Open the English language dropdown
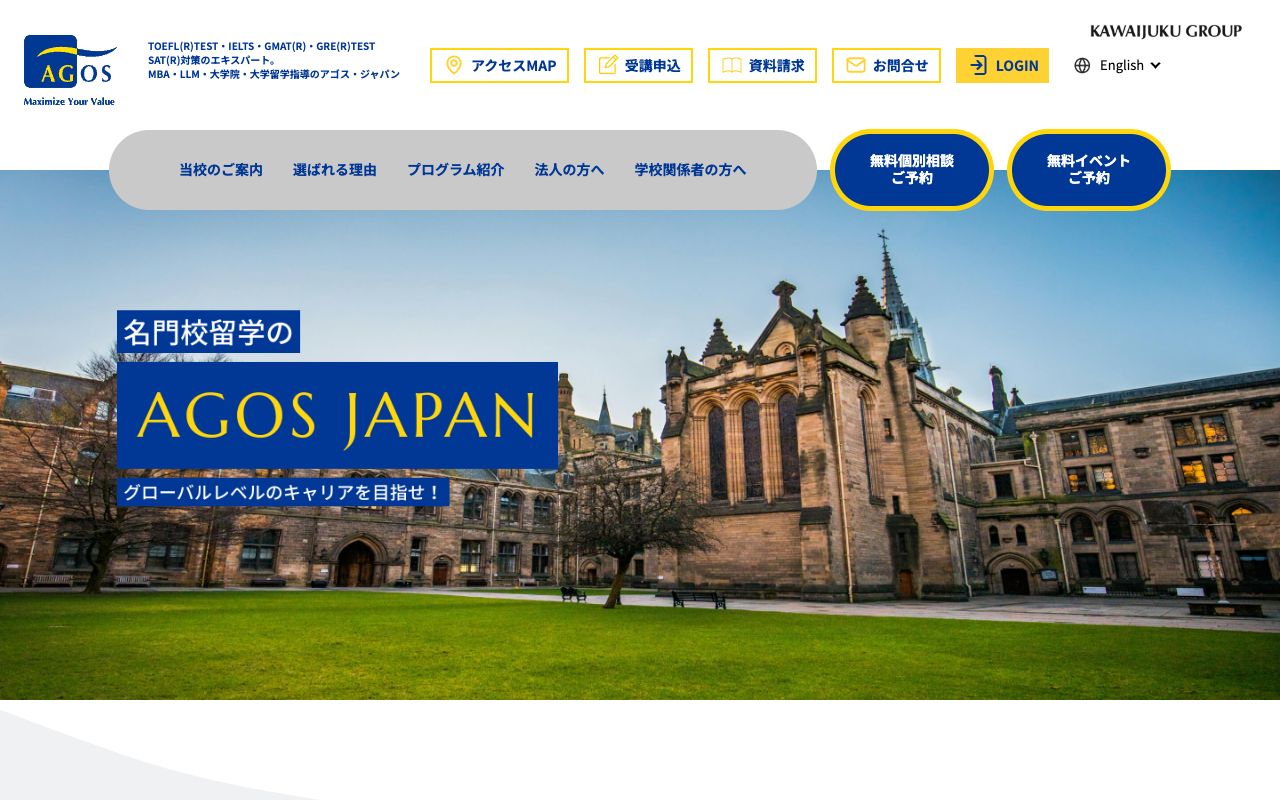This screenshot has height=800, width=1280. [1118, 65]
